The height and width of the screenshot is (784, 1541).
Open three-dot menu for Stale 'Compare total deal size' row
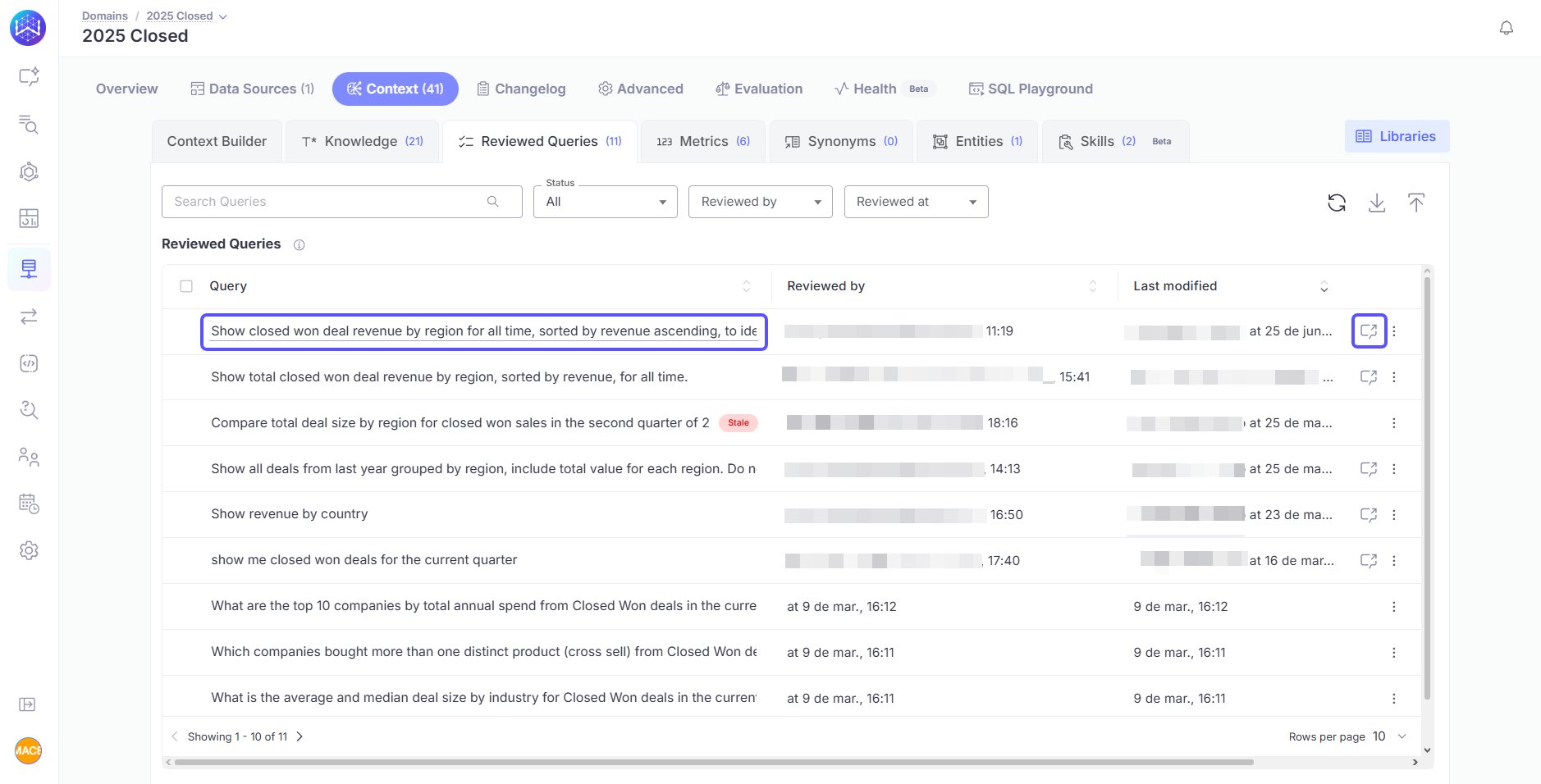pos(1394,423)
